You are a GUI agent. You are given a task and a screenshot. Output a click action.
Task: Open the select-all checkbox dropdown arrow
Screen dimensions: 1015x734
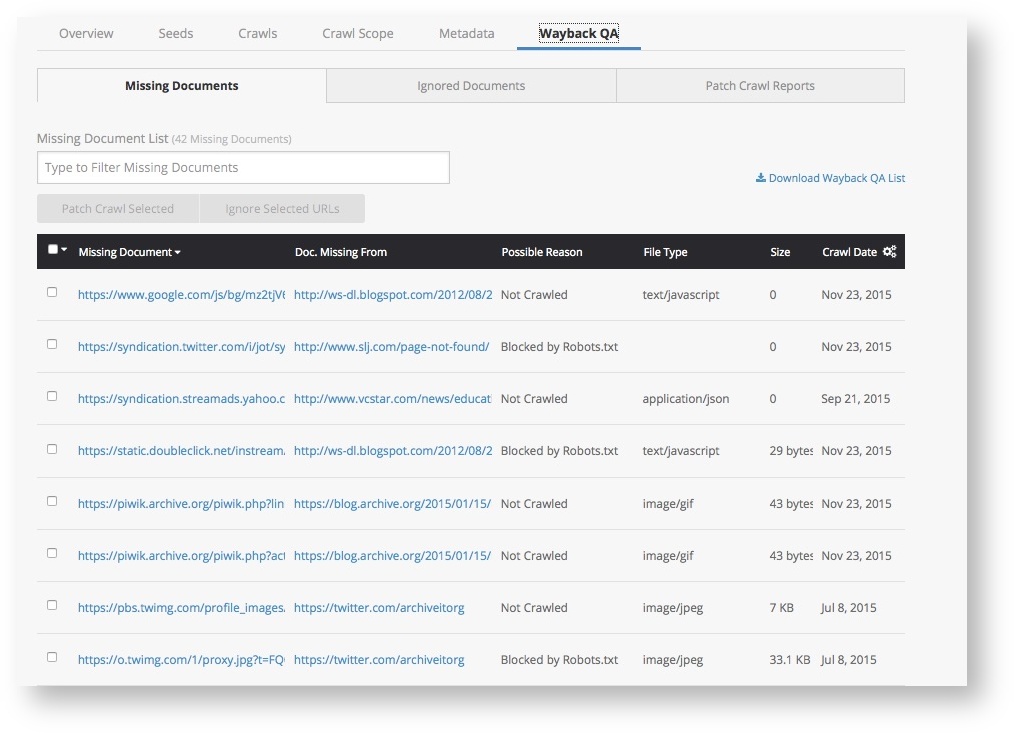pyautogui.click(x=65, y=250)
